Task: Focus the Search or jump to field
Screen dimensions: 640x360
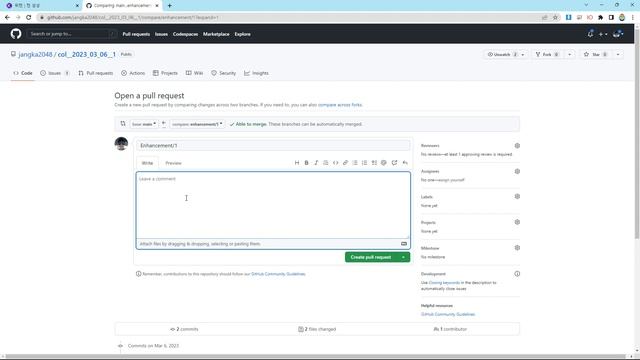Action: pos(72,34)
